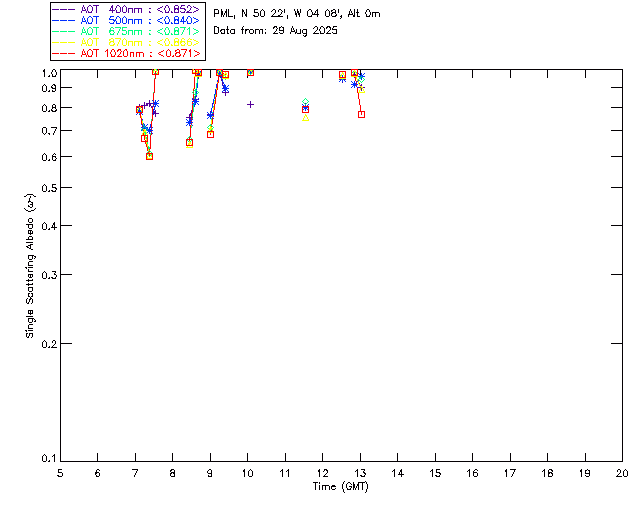Click the y-axis tick label 1.0

pyautogui.click(x=49, y=73)
